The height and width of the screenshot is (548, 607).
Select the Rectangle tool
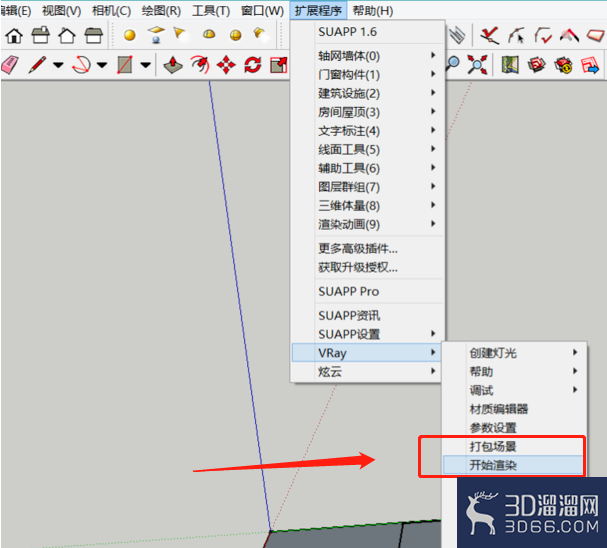125,65
